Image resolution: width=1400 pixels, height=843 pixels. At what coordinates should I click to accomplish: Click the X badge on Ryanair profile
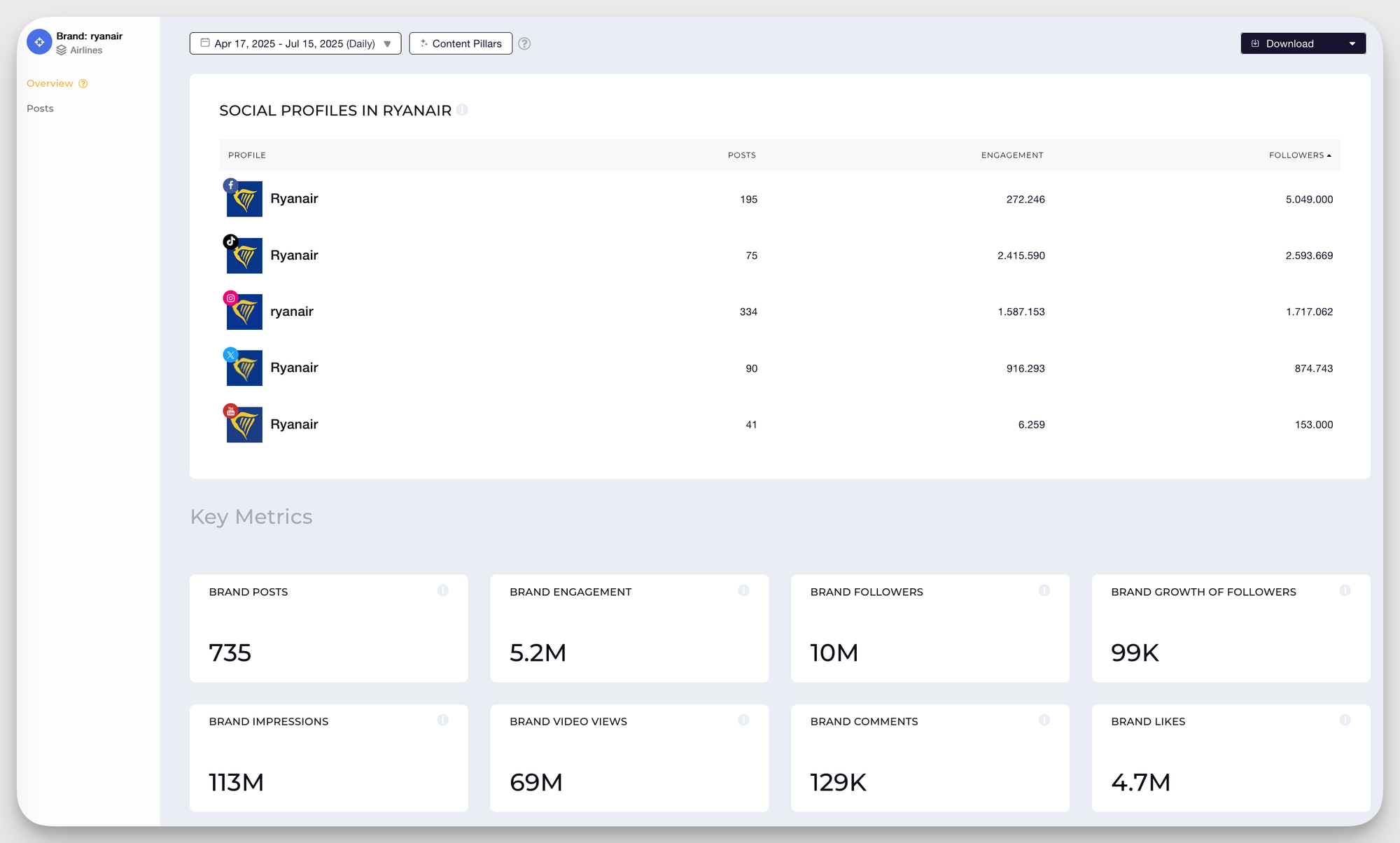pos(230,355)
